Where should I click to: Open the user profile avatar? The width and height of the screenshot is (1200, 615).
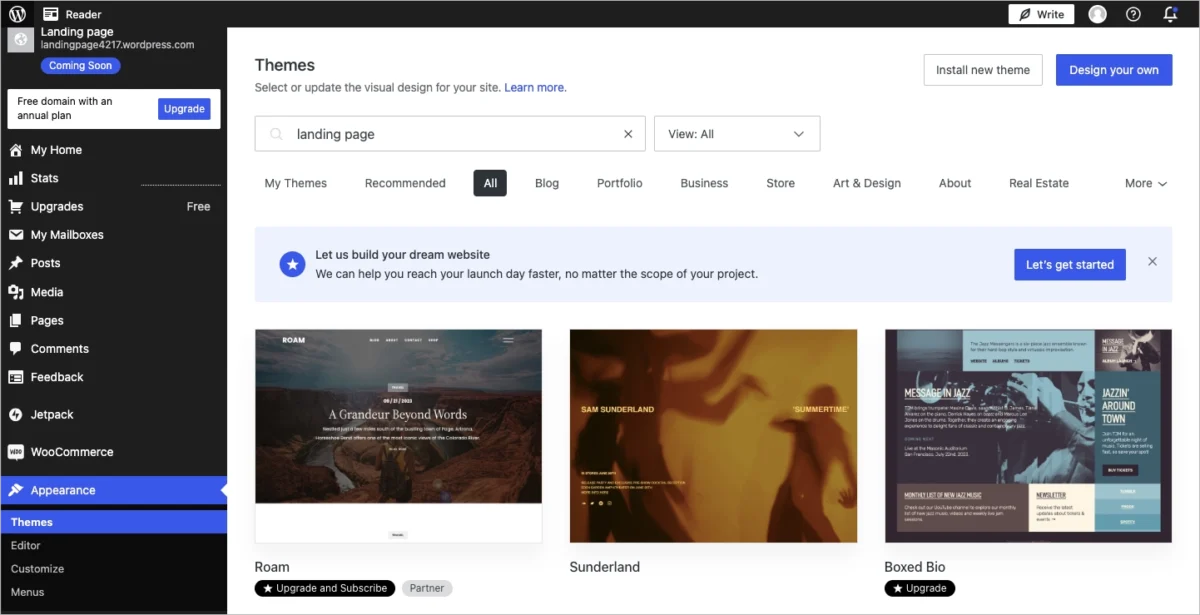(1097, 14)
